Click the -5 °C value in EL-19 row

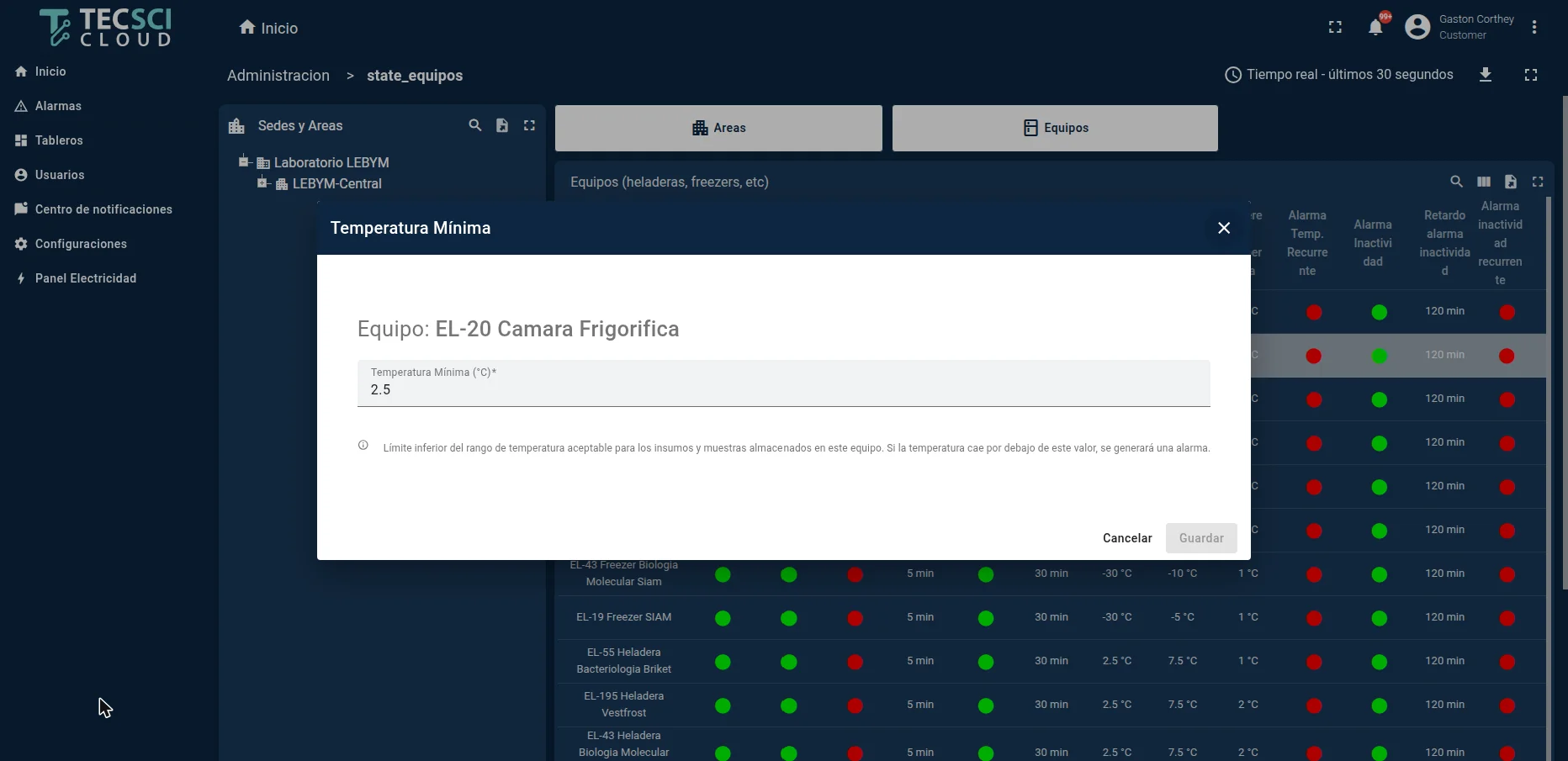pyautogui.click(x=1183, y=617)
